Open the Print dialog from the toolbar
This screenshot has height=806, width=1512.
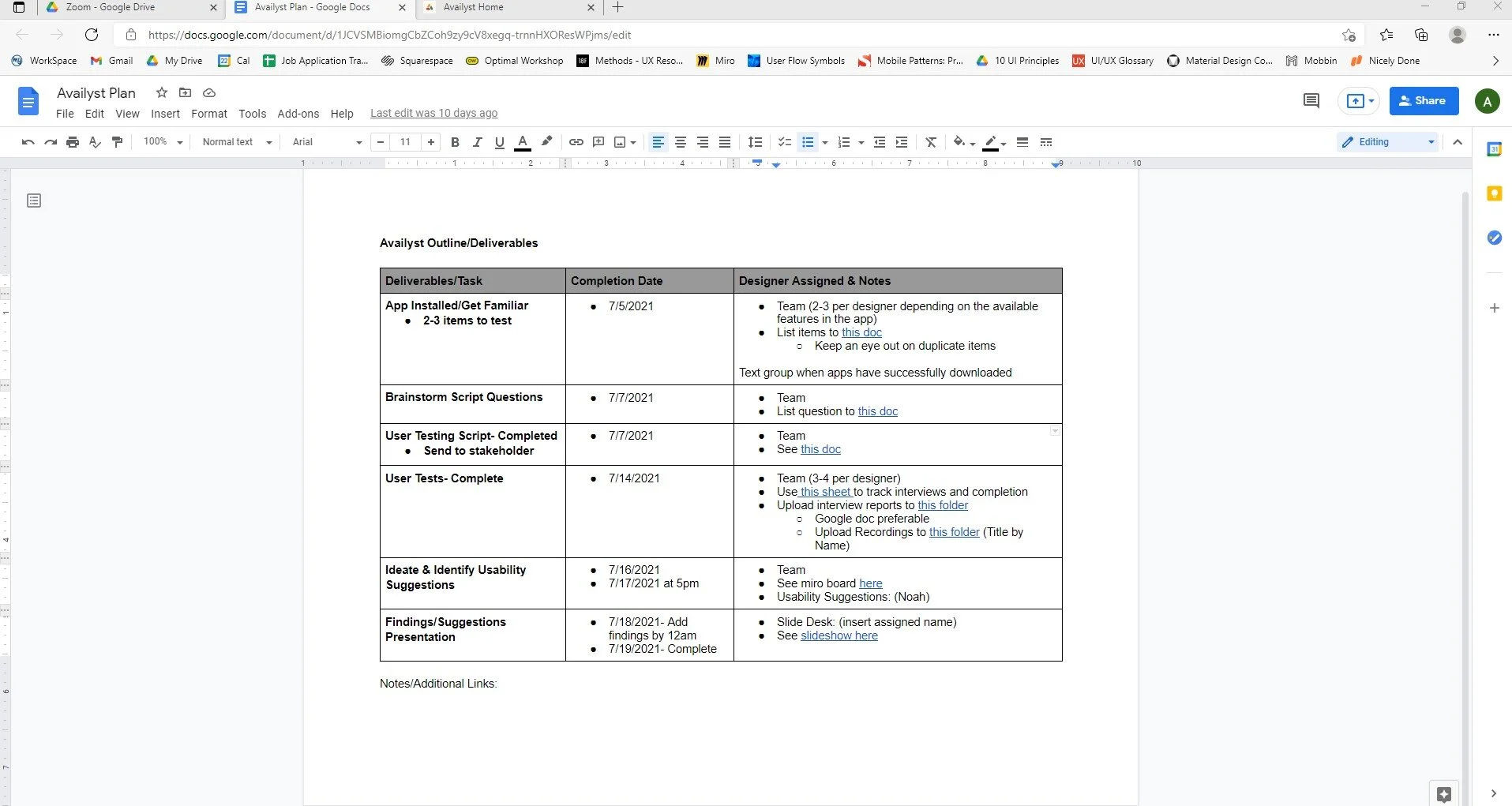72,142
